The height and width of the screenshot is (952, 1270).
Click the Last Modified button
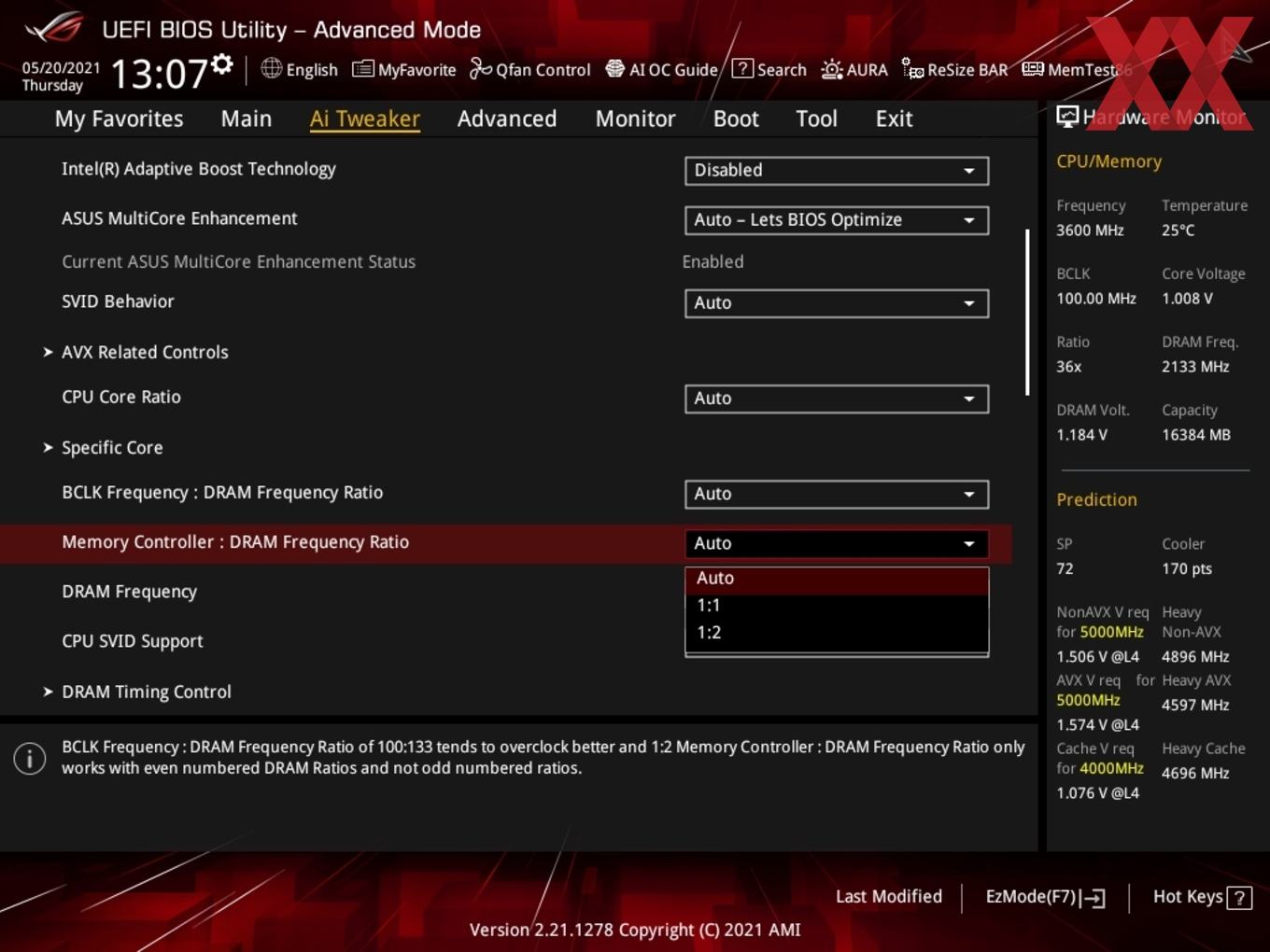pyautogui.click(x=889, y=897)
